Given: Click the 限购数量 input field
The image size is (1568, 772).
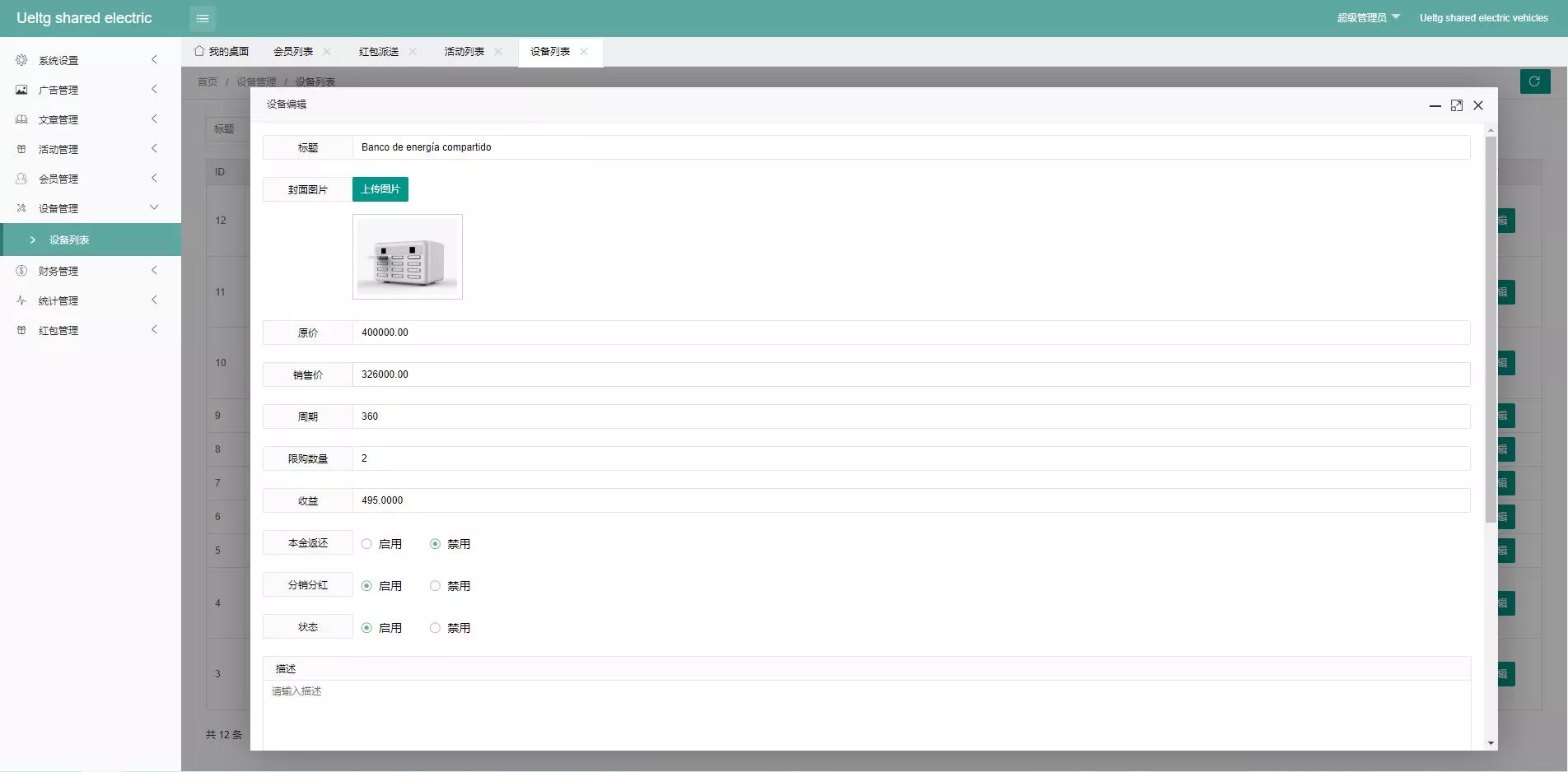Looking at the screenshot, I should [911, 458].
